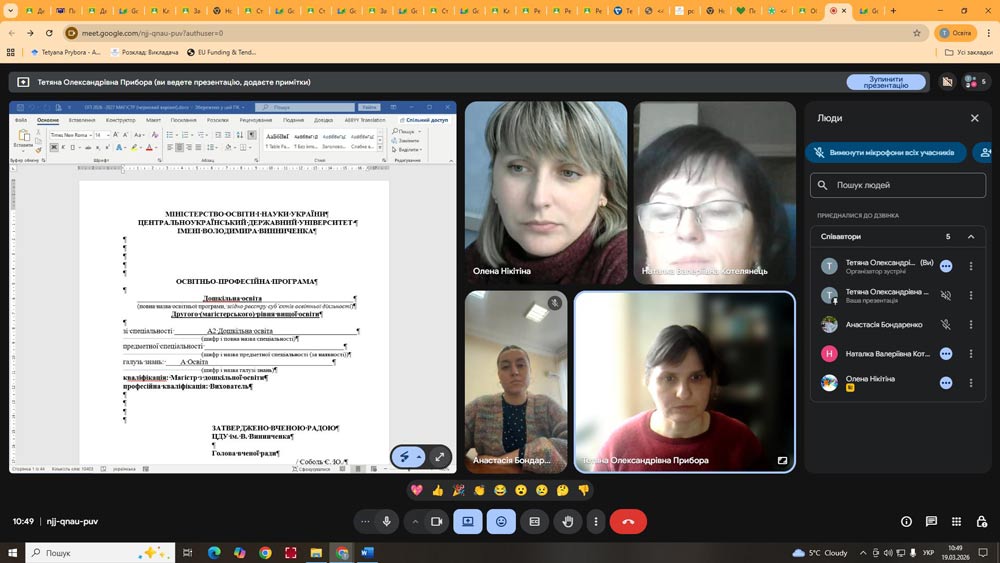Raise hand in the meeting
The width and height of the screenshot is (1000, 563).
coord(568,521)
